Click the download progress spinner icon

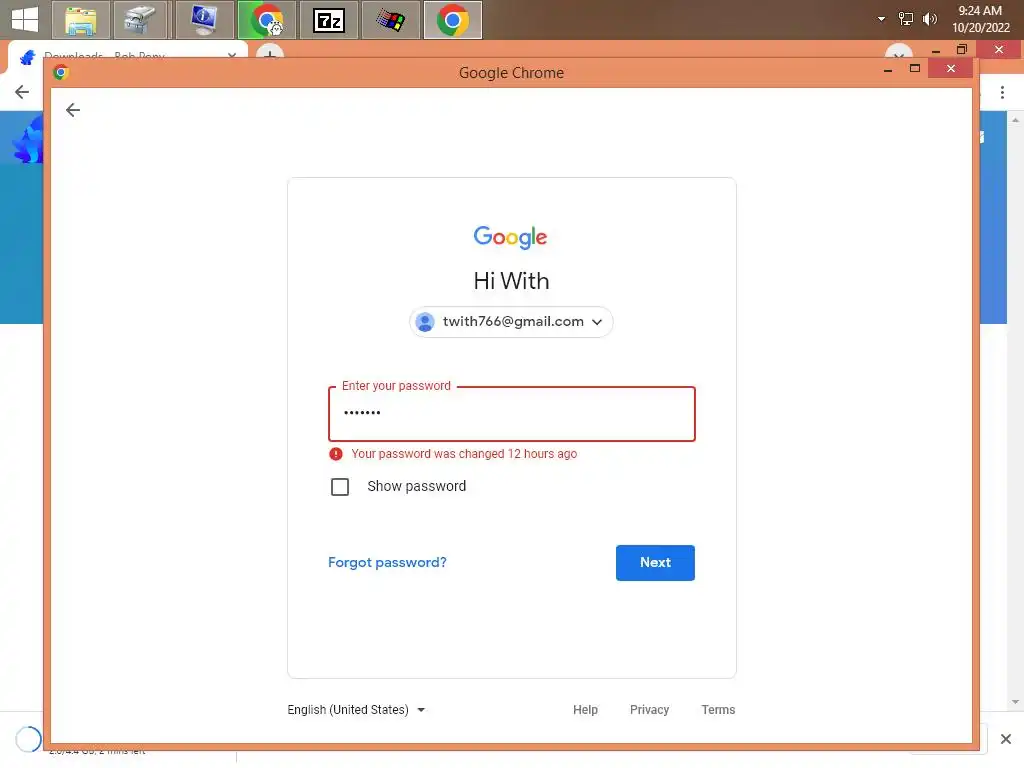(28, 739)
